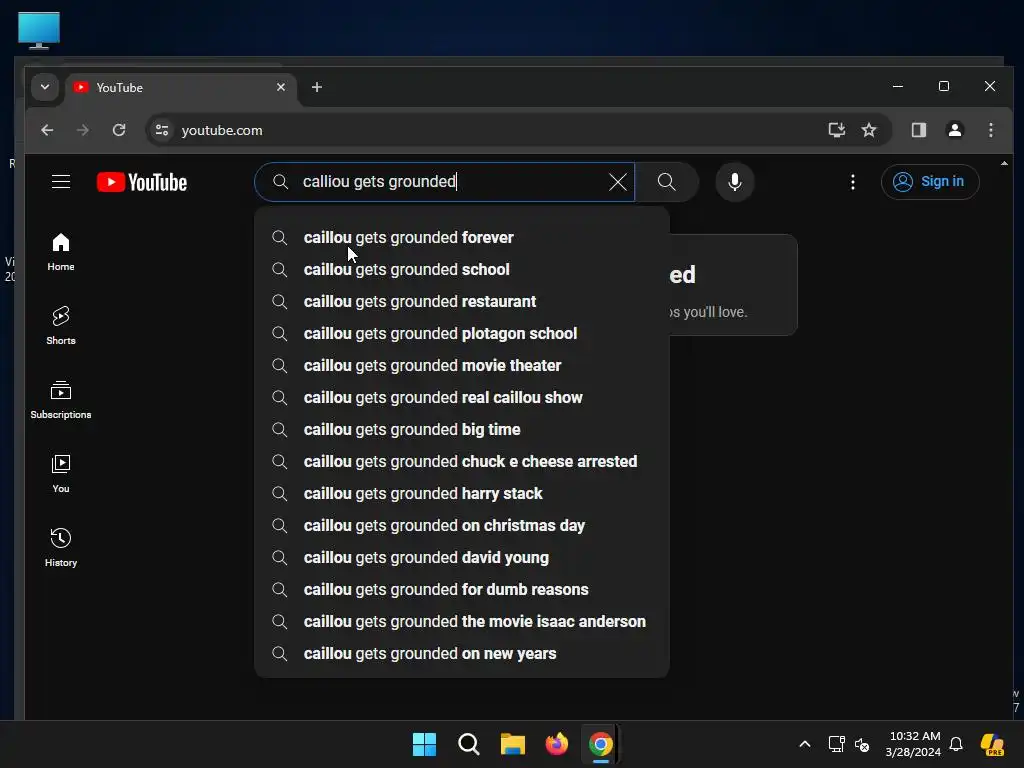The image size is (1024, 768).
Task: Select suggestion 'caillou gets grounded school'
Action: click(x=462, y=270)
